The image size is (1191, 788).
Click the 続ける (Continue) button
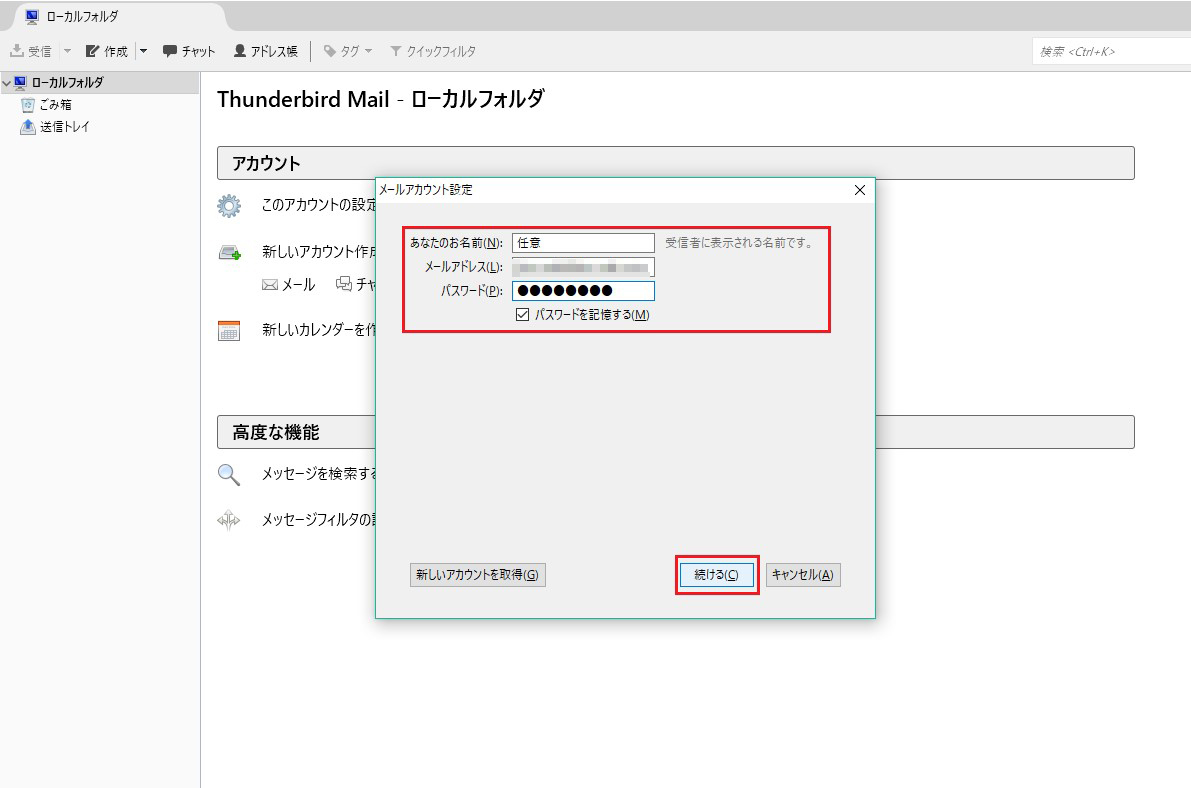click(x=716, y=574)
